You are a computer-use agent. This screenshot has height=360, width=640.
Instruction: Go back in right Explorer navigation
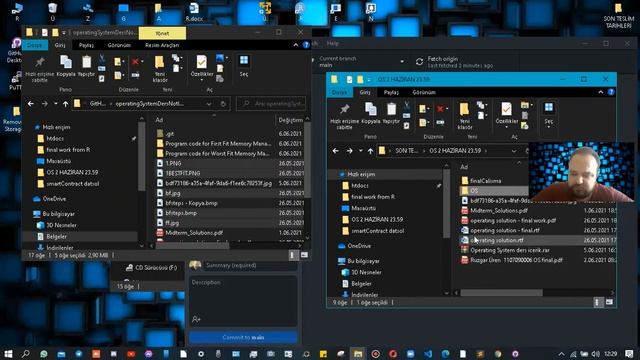(336, 151)
